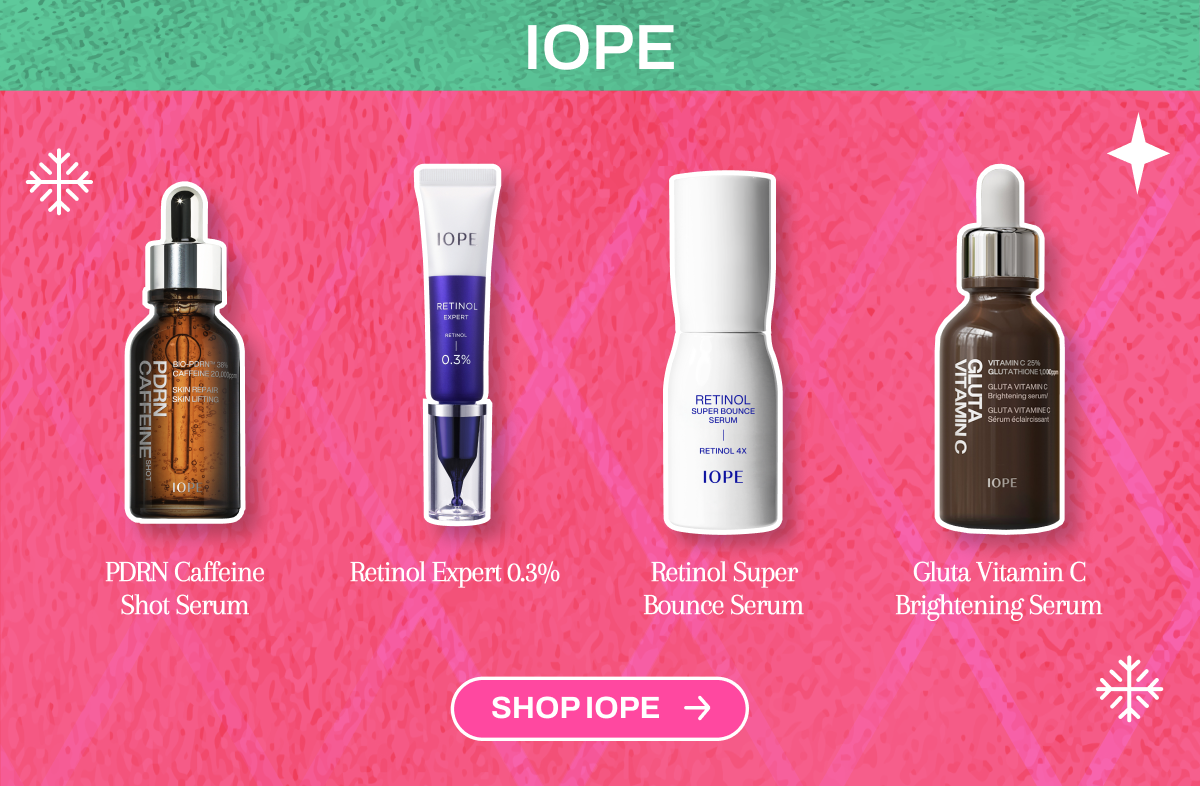The image size is (1200, 806).
Task: Click the four-point sparkle star above Gluta bottle
Action: [x=1138, y=153]
